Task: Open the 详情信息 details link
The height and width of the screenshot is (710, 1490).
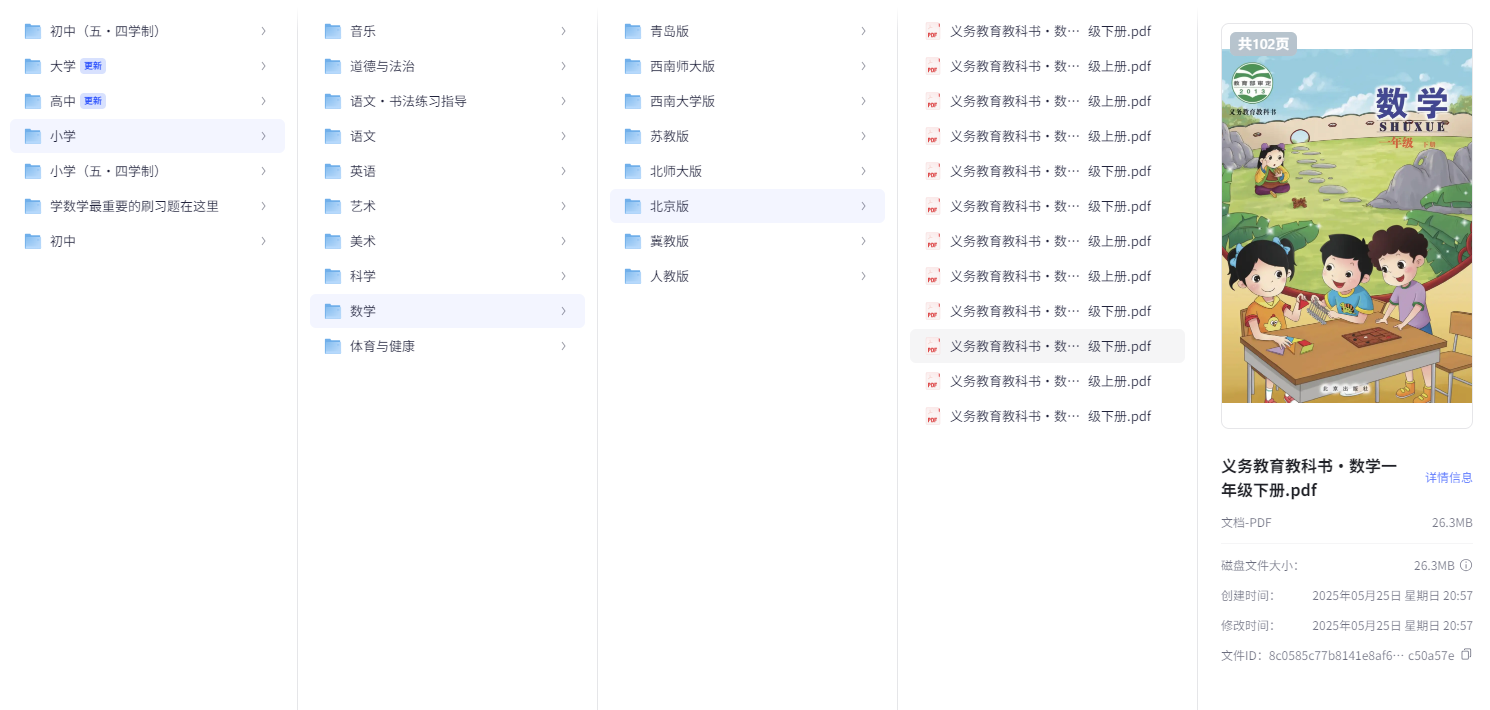Action: coord(1448,478)
